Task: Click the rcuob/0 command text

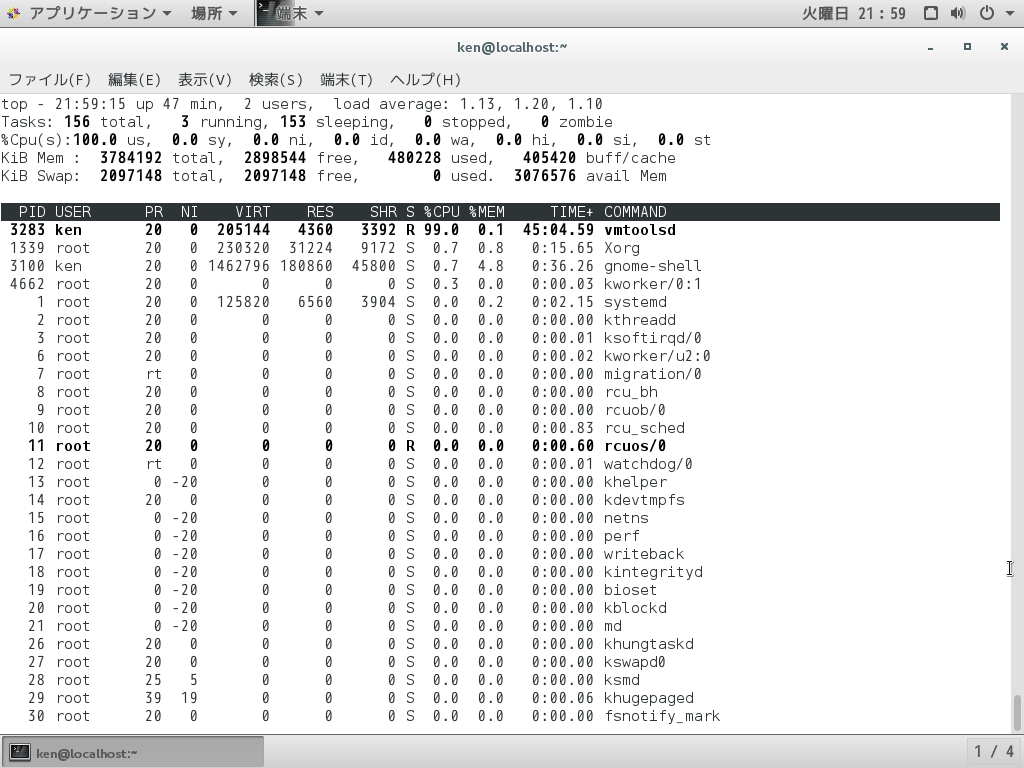Action: [635, 410]
